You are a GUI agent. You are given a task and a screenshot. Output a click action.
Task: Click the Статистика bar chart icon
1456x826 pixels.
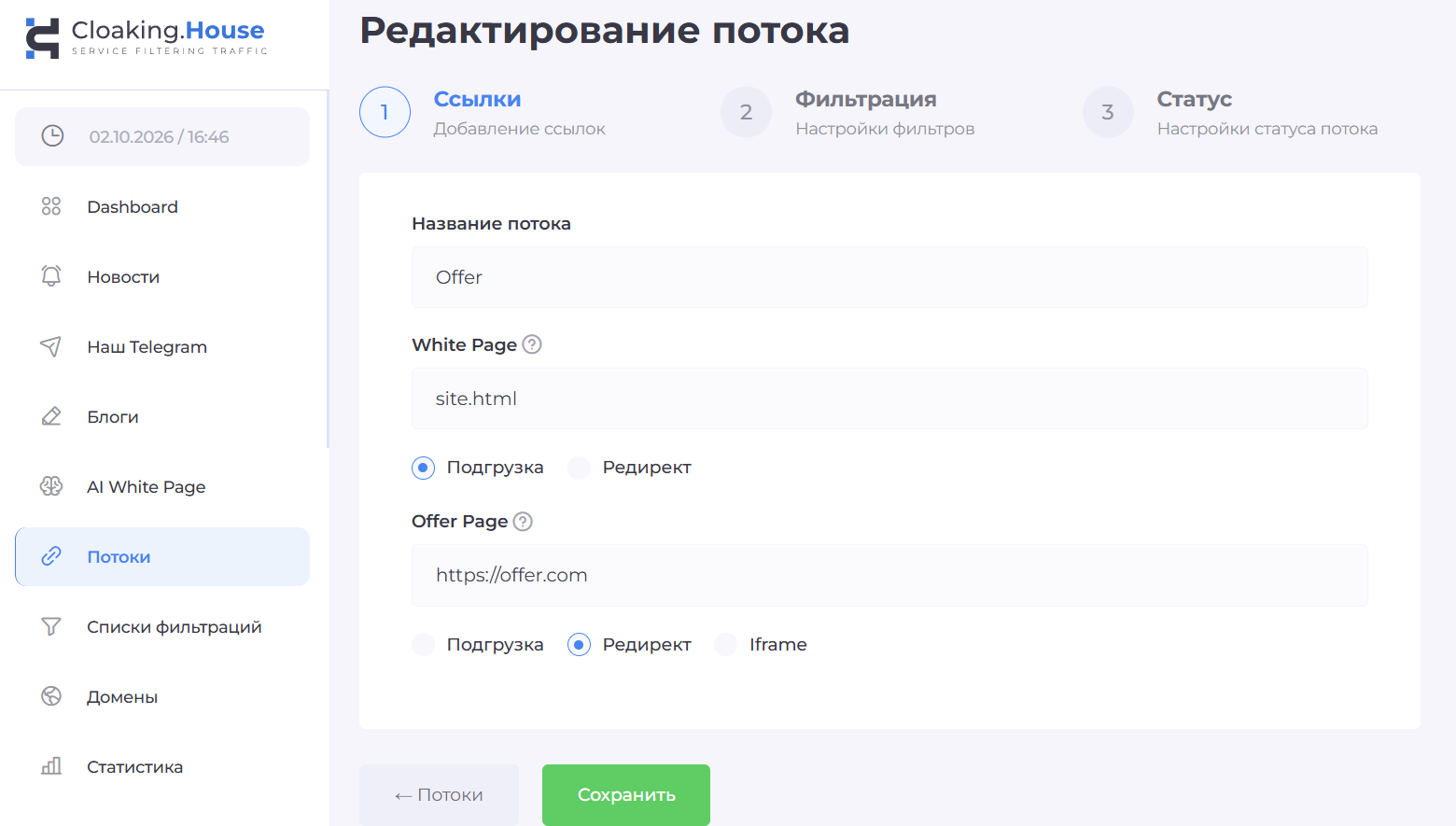(x=51, y=766)
